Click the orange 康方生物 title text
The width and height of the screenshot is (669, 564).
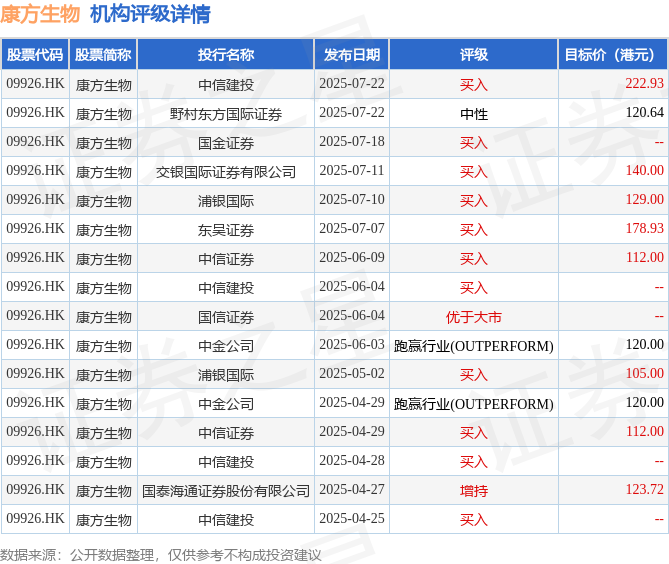(x=40, y=14)
